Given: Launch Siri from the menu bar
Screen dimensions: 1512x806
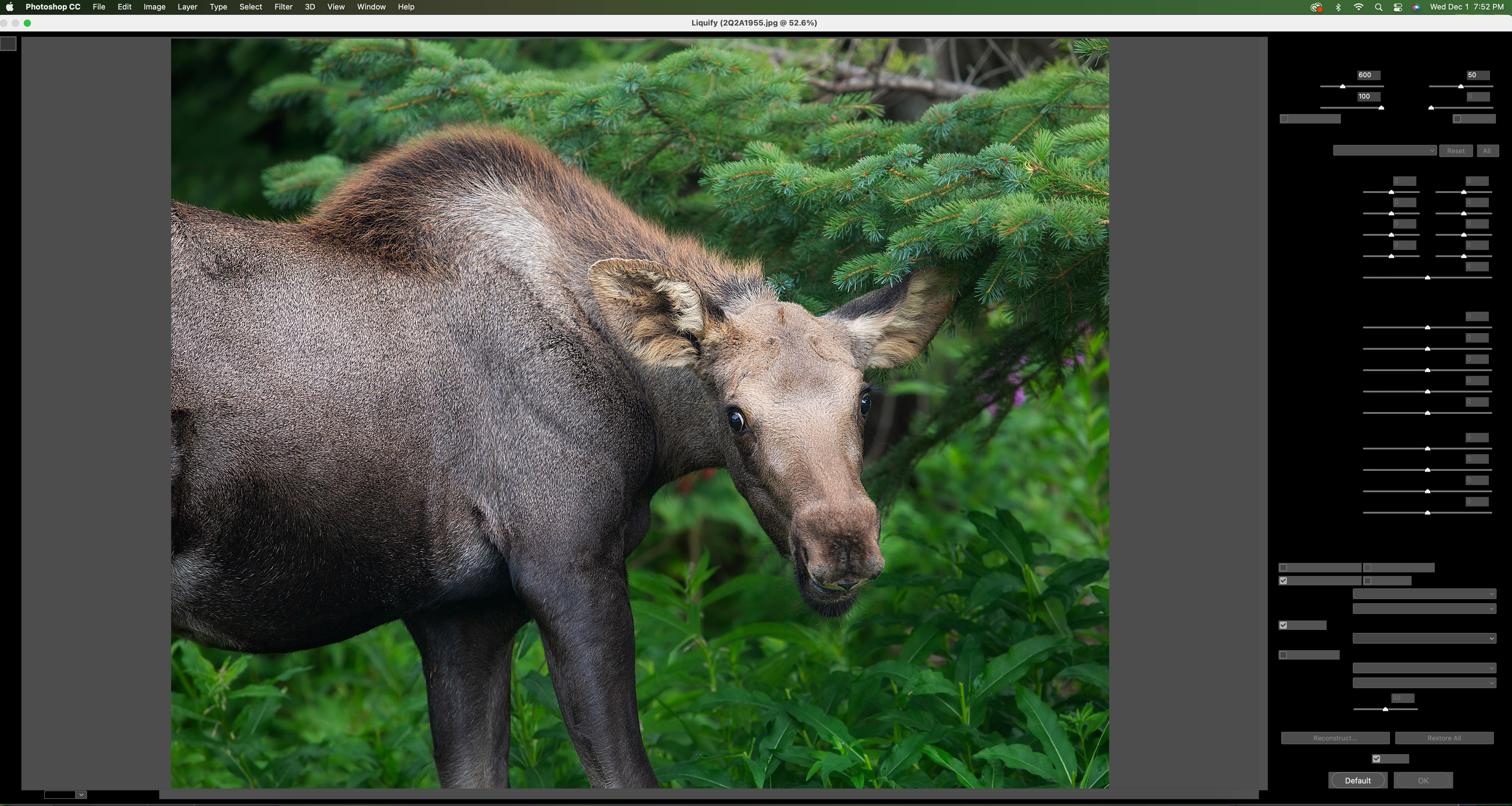Looking at the screenshot, I should (1416, 7).
